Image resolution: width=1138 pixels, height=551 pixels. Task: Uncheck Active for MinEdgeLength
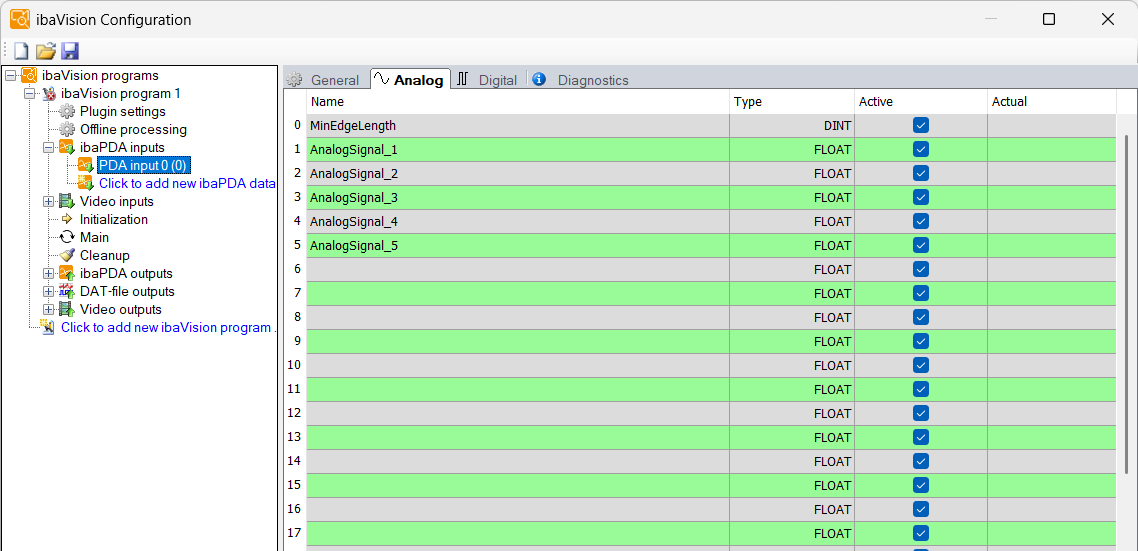pyautogui.click(x=921, y=126)
